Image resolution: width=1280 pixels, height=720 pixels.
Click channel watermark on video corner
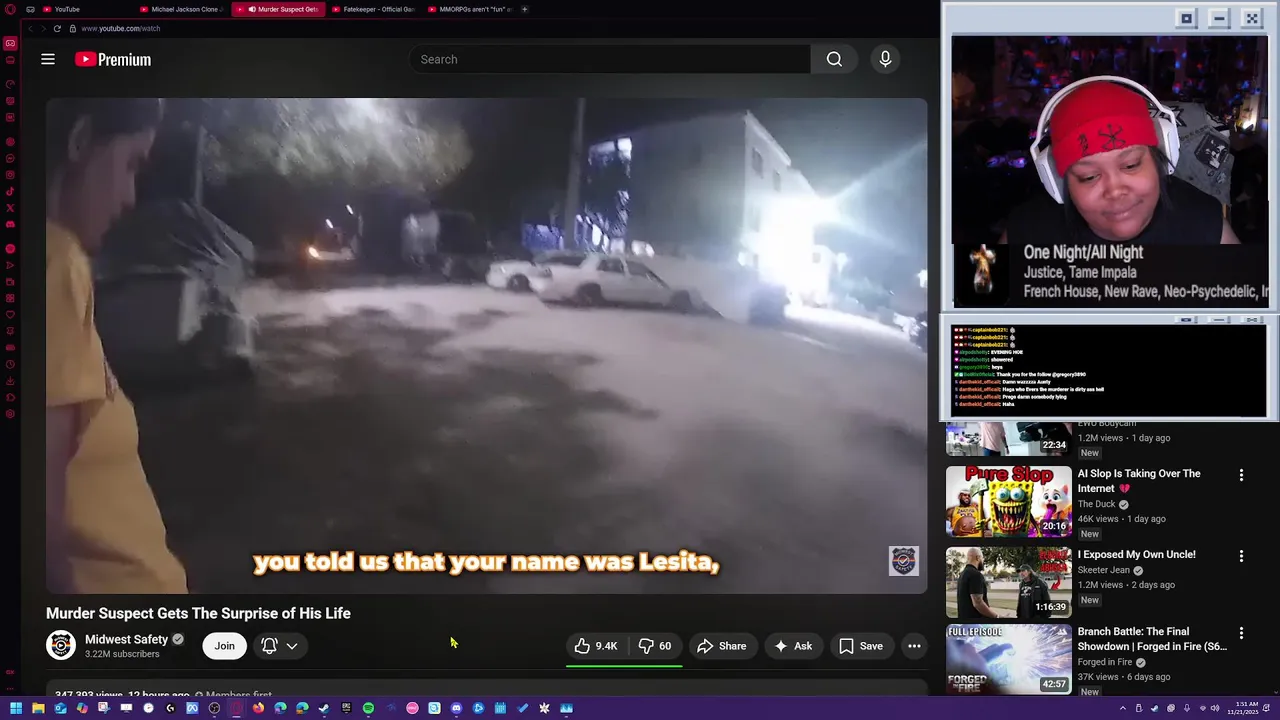pyautogui.click(x=903, y=561)
